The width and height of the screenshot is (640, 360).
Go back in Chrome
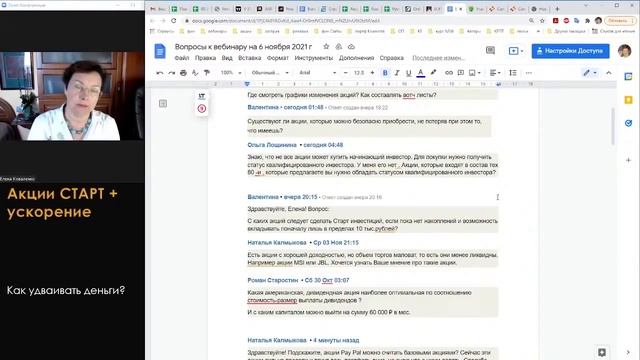[x=152, y=20]
